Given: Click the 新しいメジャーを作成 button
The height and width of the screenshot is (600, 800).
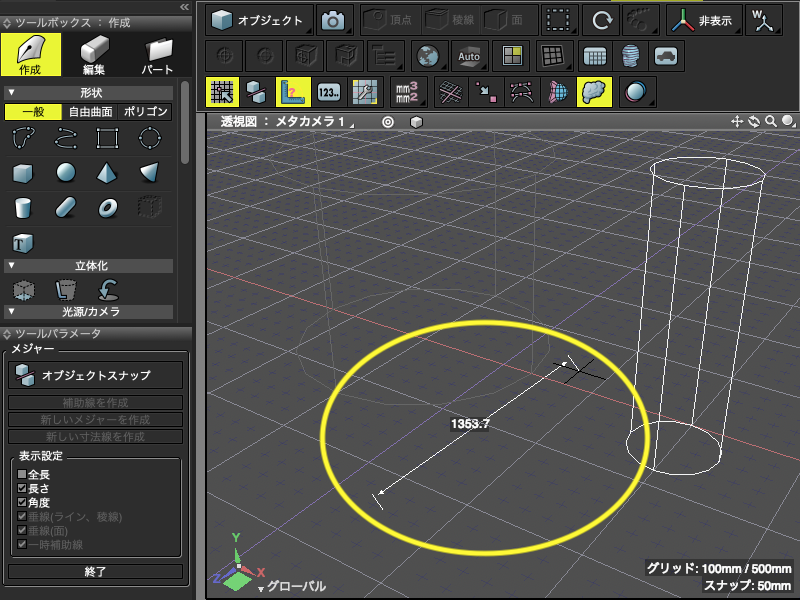Looking at the screenshot, I should (95, 419).
